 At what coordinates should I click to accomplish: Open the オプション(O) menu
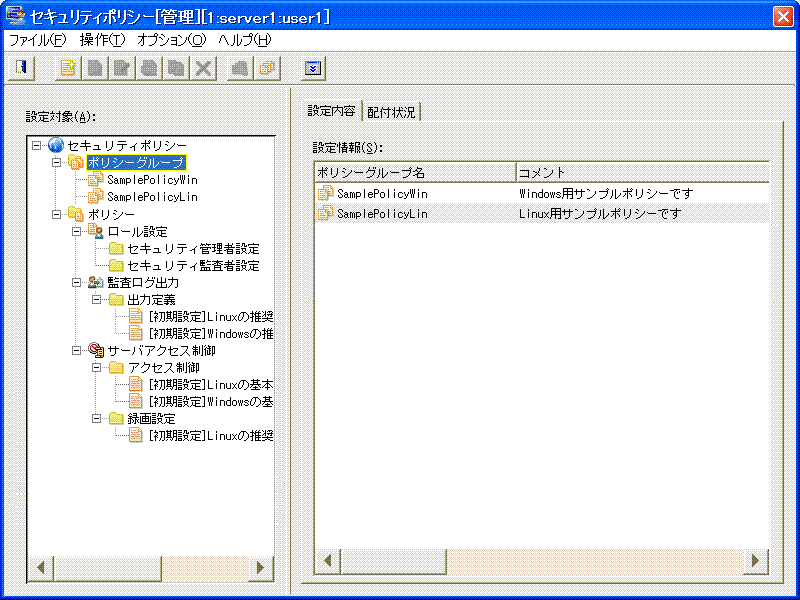[171, 40]
